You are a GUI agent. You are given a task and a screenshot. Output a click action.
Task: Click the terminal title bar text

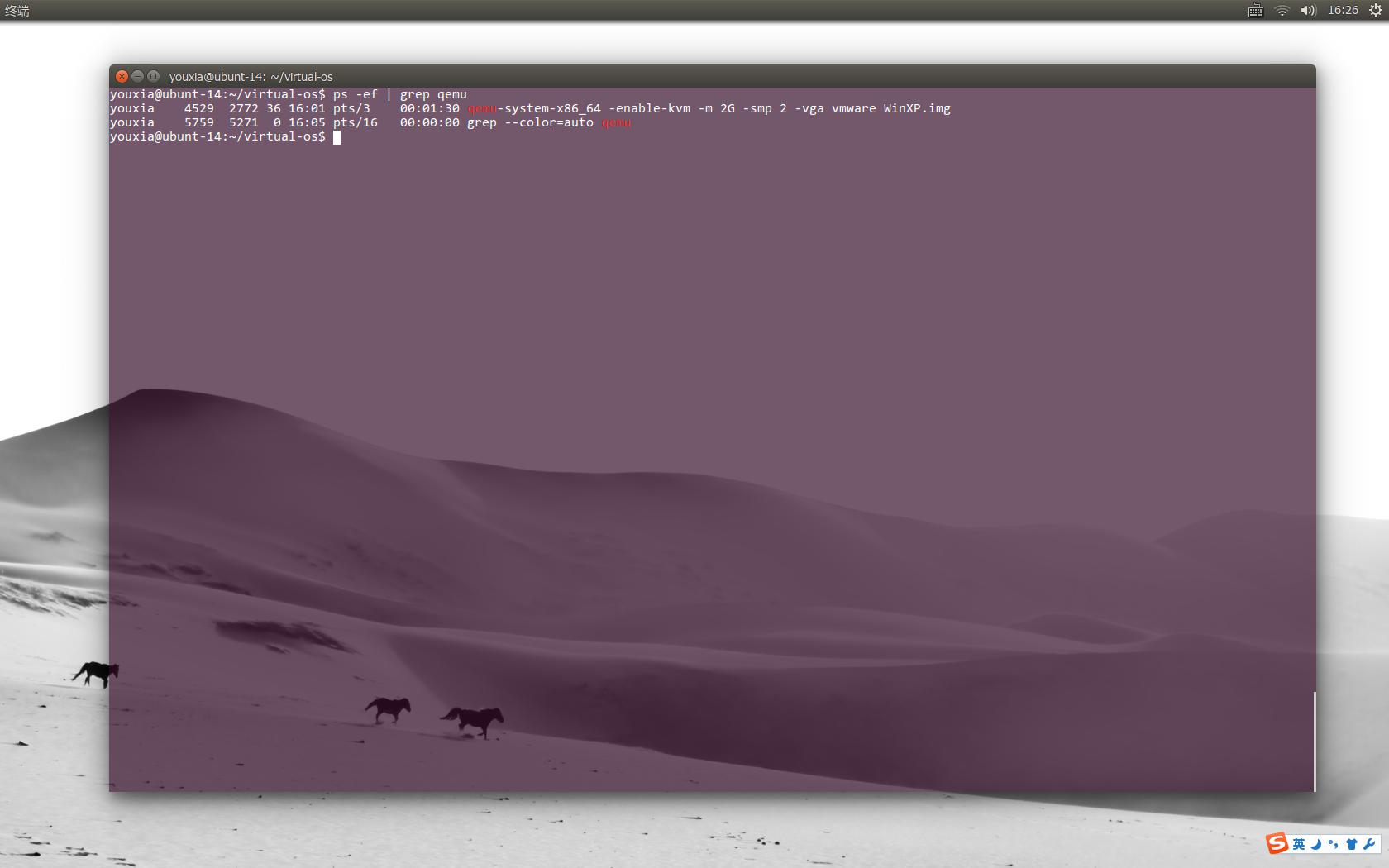click(251, 76)
